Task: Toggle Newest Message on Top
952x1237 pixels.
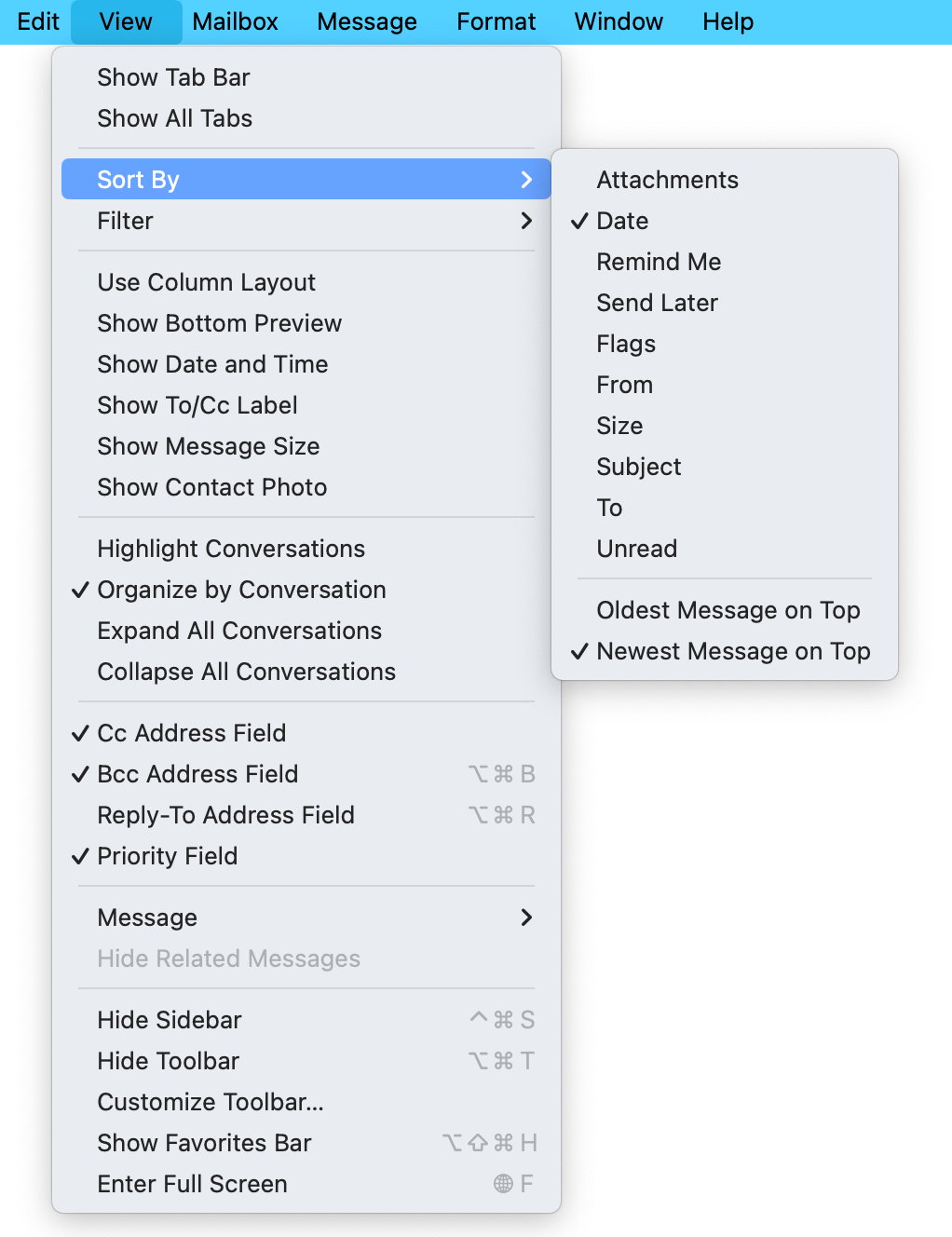Action: 733,651
